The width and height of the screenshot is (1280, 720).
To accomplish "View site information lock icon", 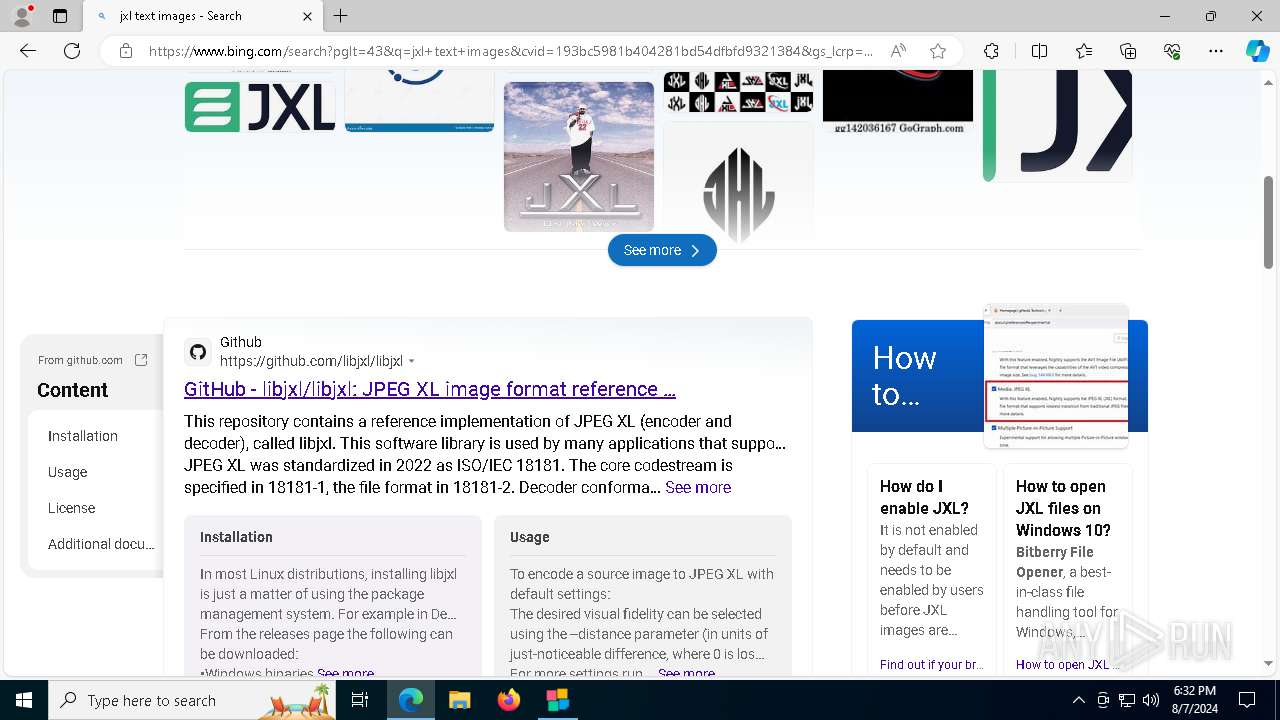I will click(x=126, y=51).
